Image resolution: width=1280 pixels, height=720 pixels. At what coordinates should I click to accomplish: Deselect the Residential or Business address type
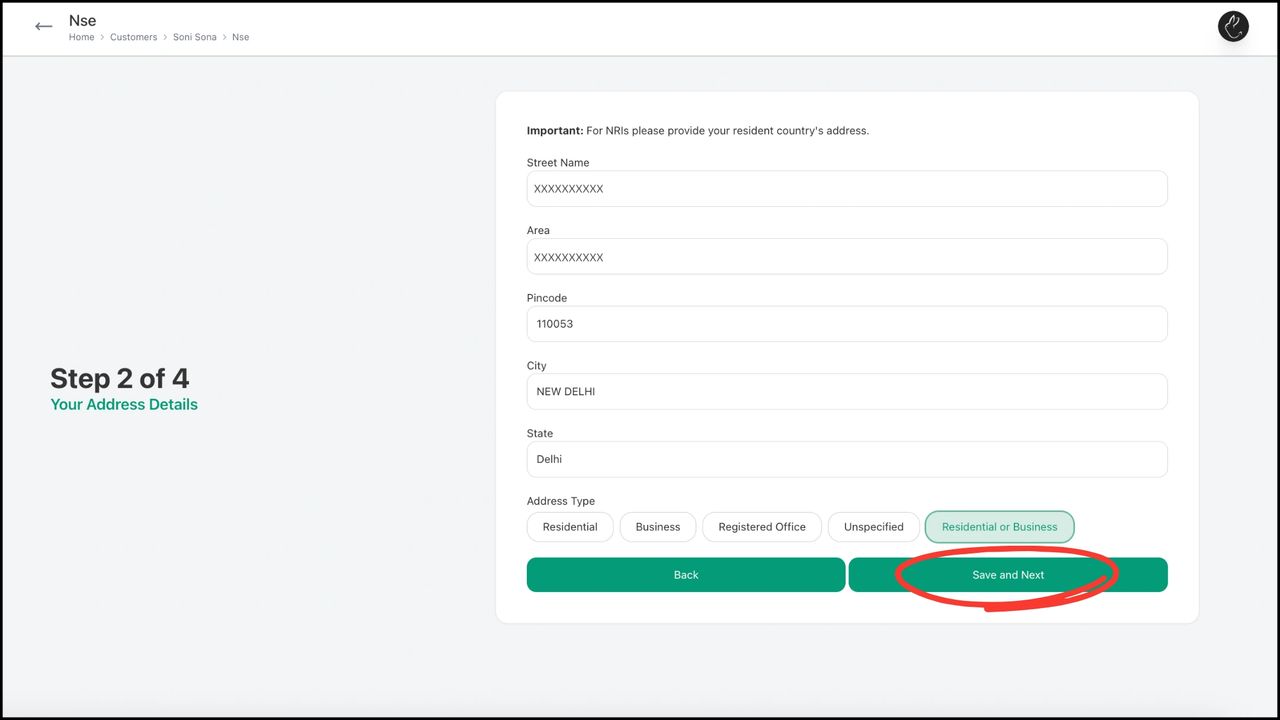click(x=999, y=526)
